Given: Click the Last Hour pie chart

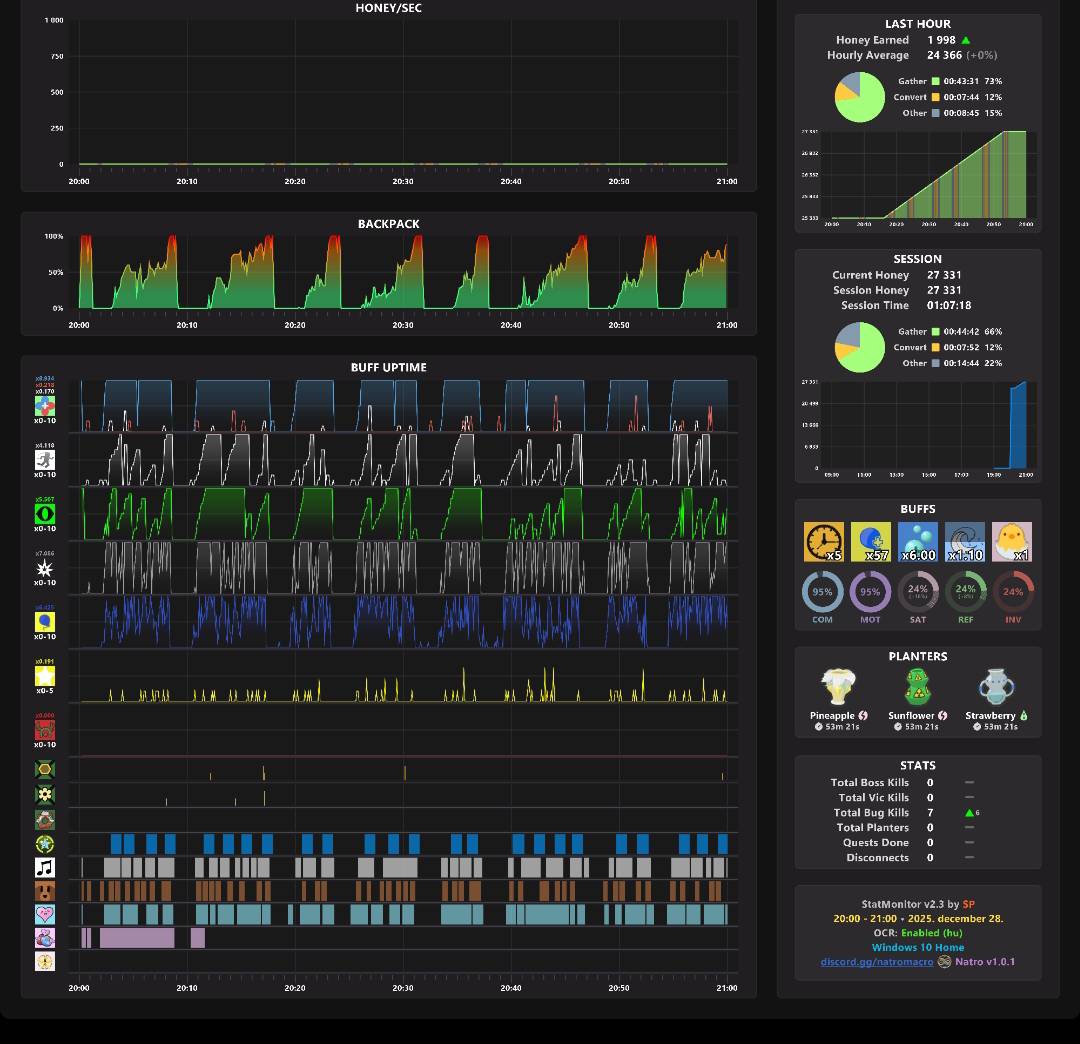Looking at the screenshot, I should (860, 98).
